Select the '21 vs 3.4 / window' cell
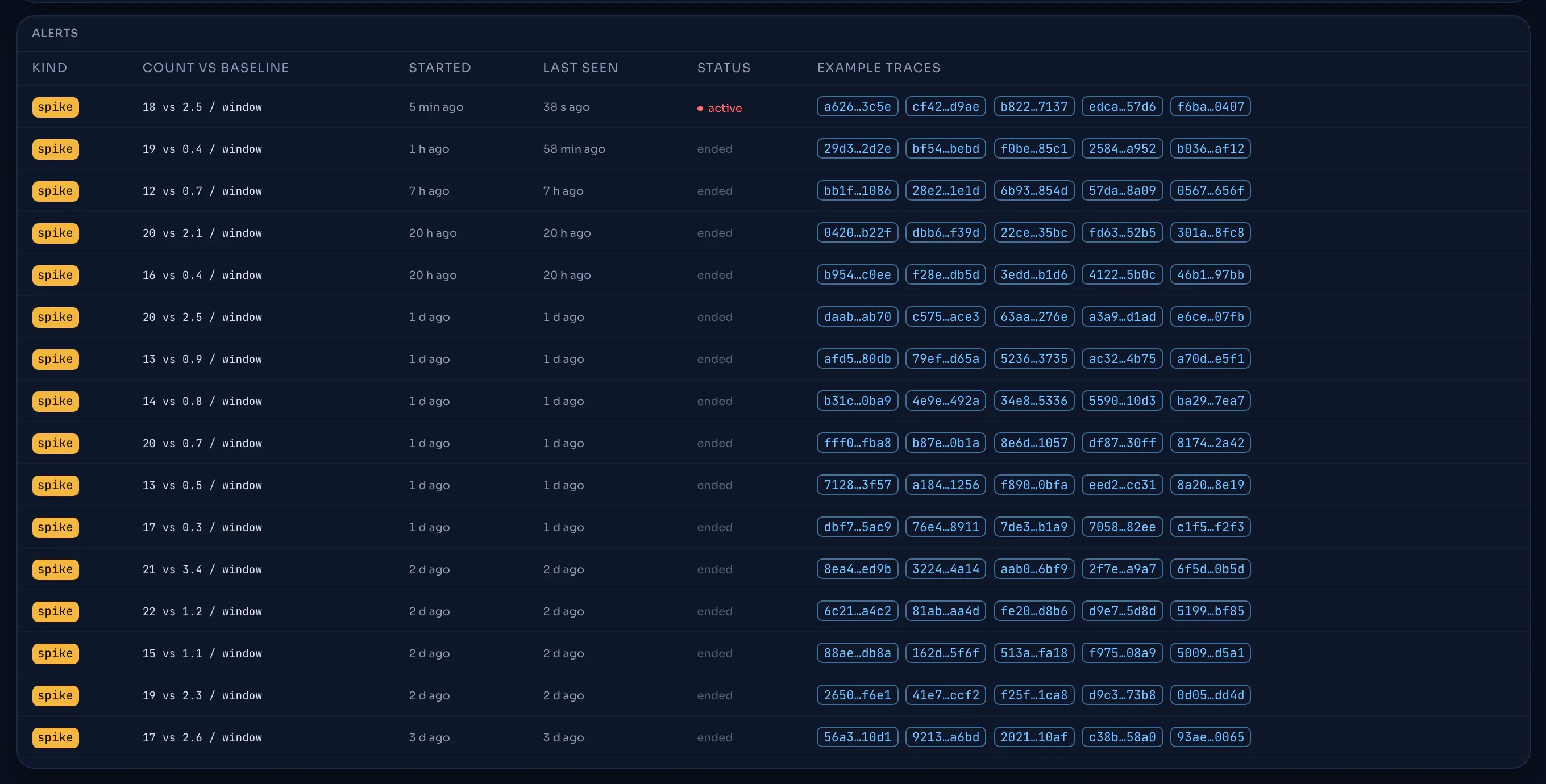Screen dimensions: 1546x784 tap(202, 569)
